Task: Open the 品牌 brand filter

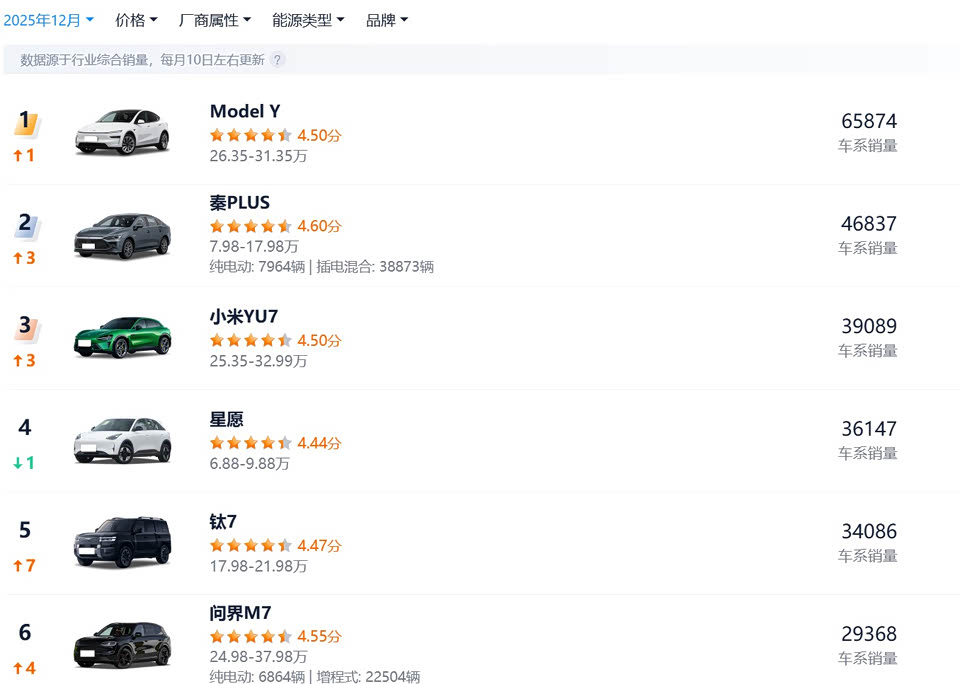Action: [x=387, y=20]
